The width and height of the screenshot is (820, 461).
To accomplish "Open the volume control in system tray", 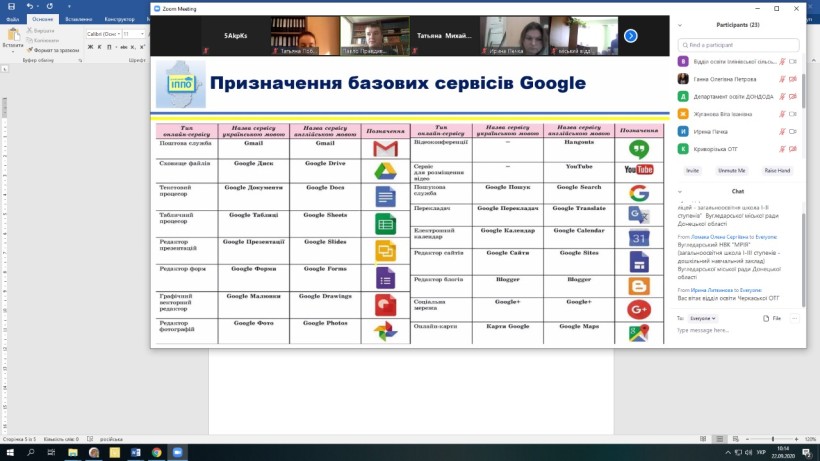I will point(748,453).
